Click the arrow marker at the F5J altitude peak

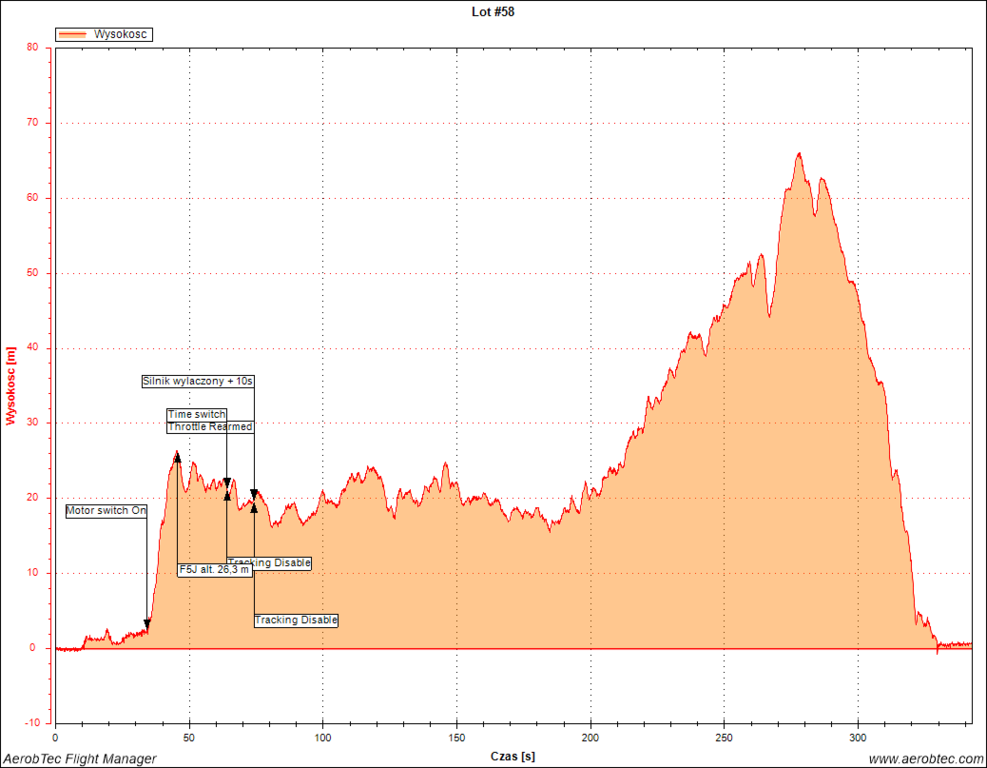177,457
